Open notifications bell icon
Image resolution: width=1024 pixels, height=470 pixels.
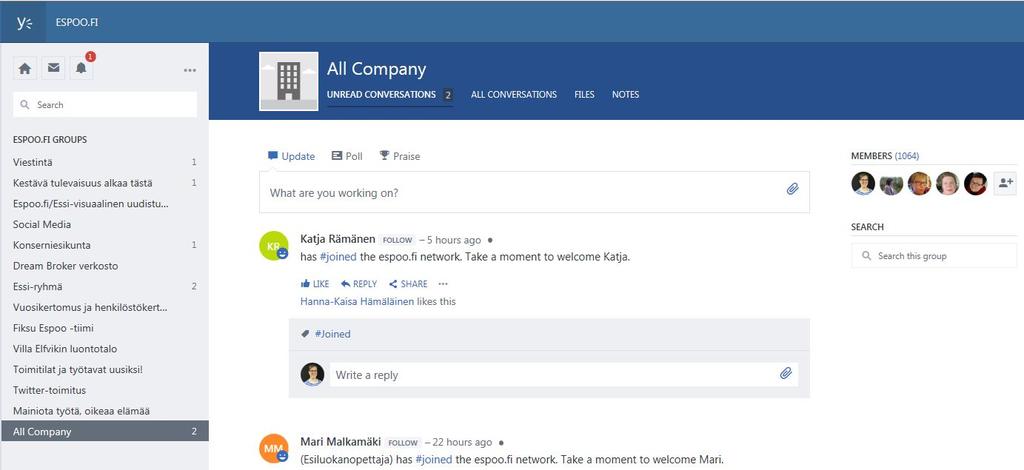click(81, 69)
